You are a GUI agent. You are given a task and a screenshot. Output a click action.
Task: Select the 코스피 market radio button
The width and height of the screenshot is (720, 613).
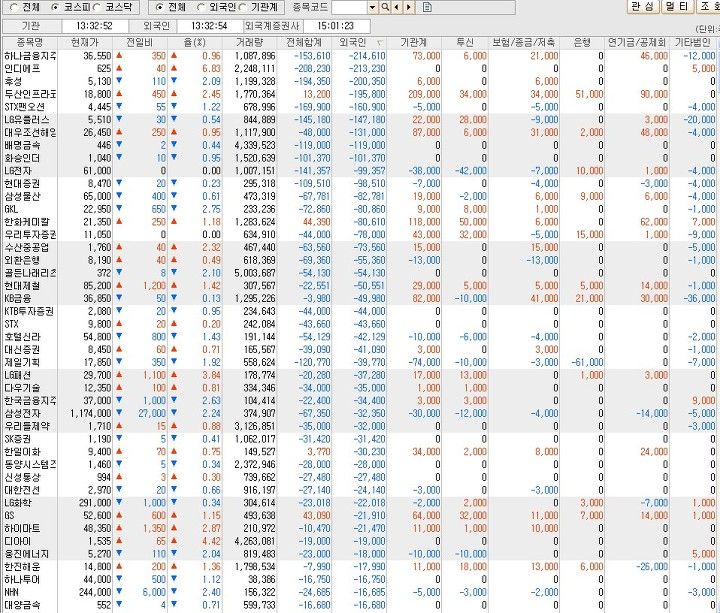[x=56, y=7]
